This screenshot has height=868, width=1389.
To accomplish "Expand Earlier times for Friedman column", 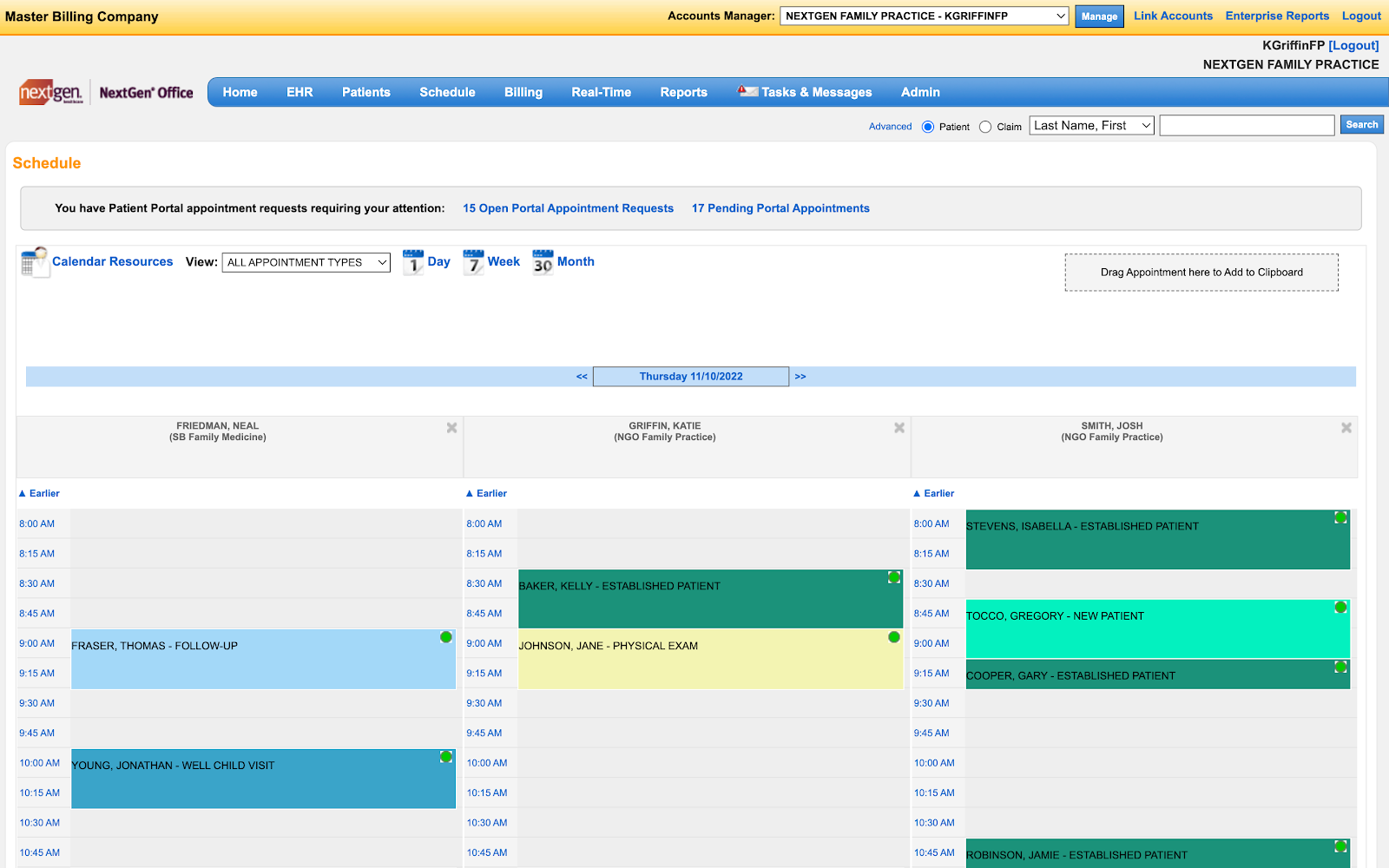I will point(39,493).
